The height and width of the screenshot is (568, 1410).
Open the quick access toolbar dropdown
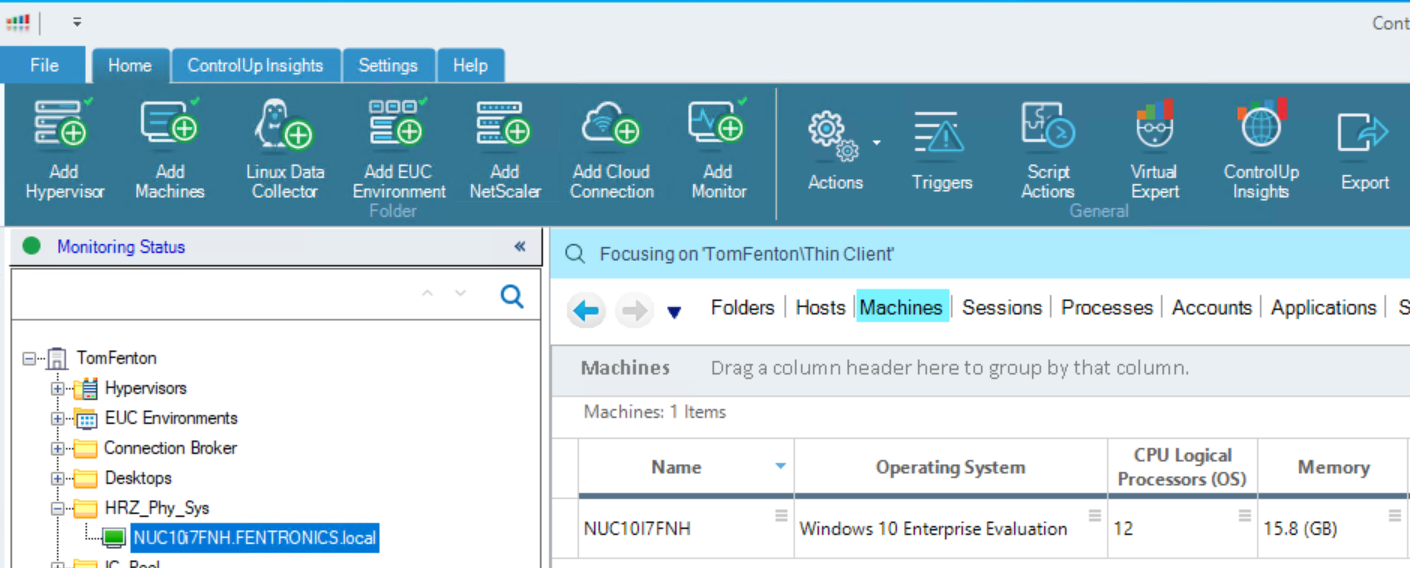[x=77, y=22]
